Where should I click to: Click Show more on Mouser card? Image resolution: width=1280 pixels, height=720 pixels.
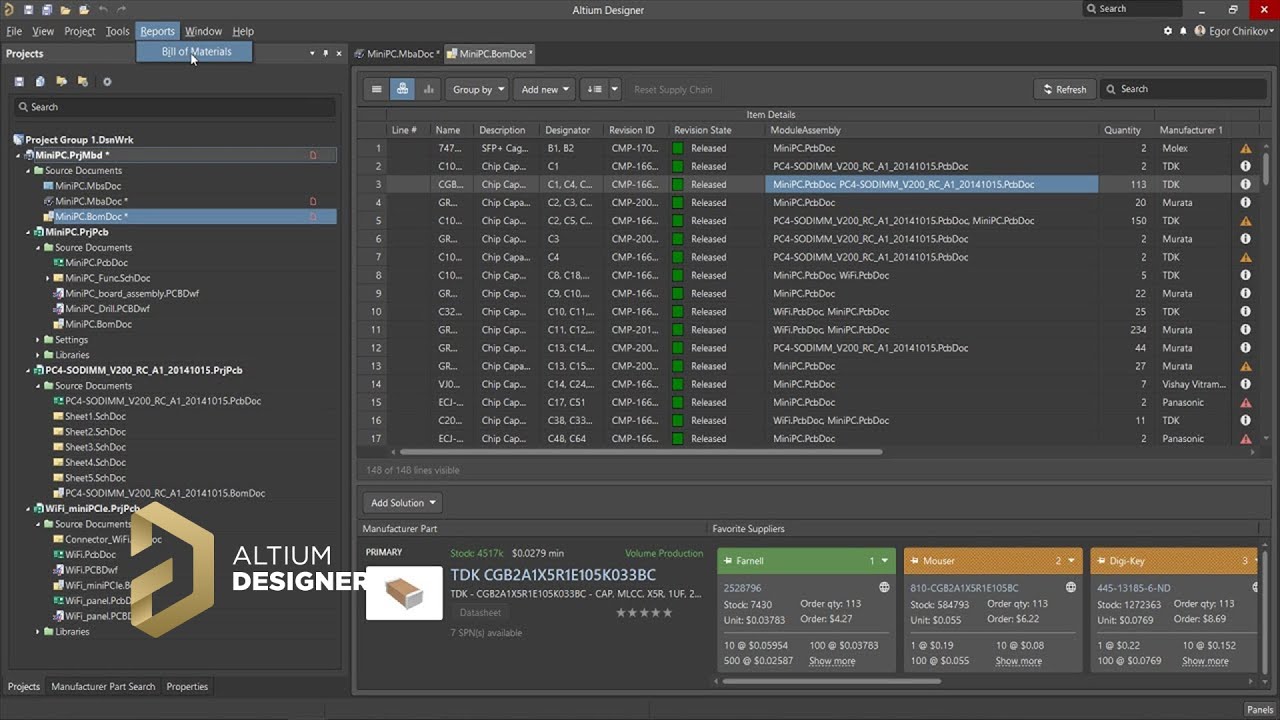[x=1019, y=661]
